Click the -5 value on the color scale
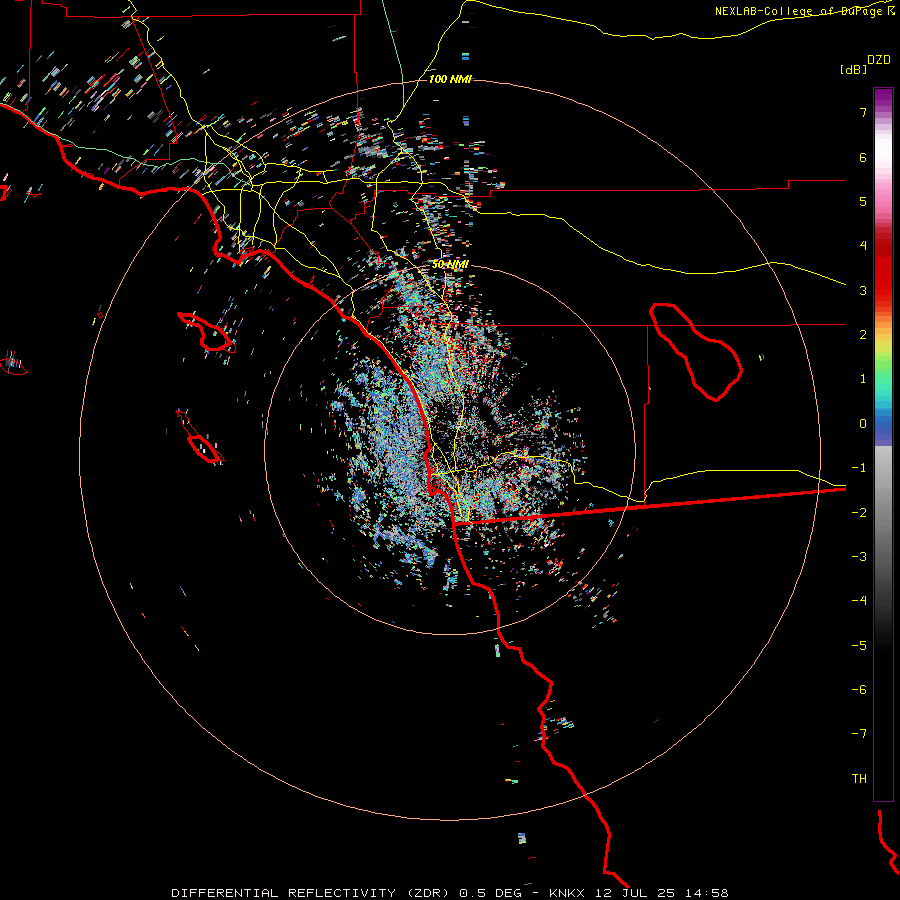Screen dimensions: 900x900 coord(859,646)
